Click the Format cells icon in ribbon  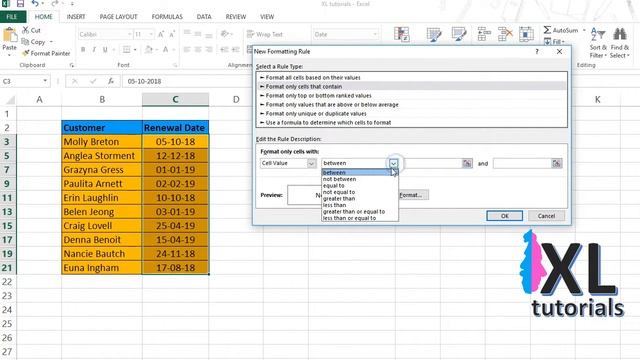(526, 34)
